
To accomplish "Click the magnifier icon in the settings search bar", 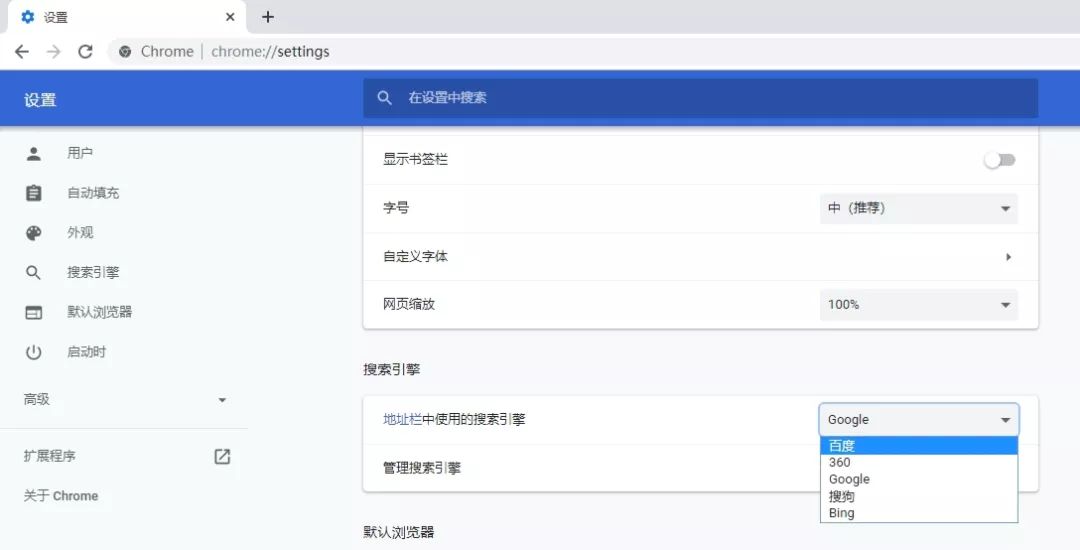I will click(x=384, y=98).
